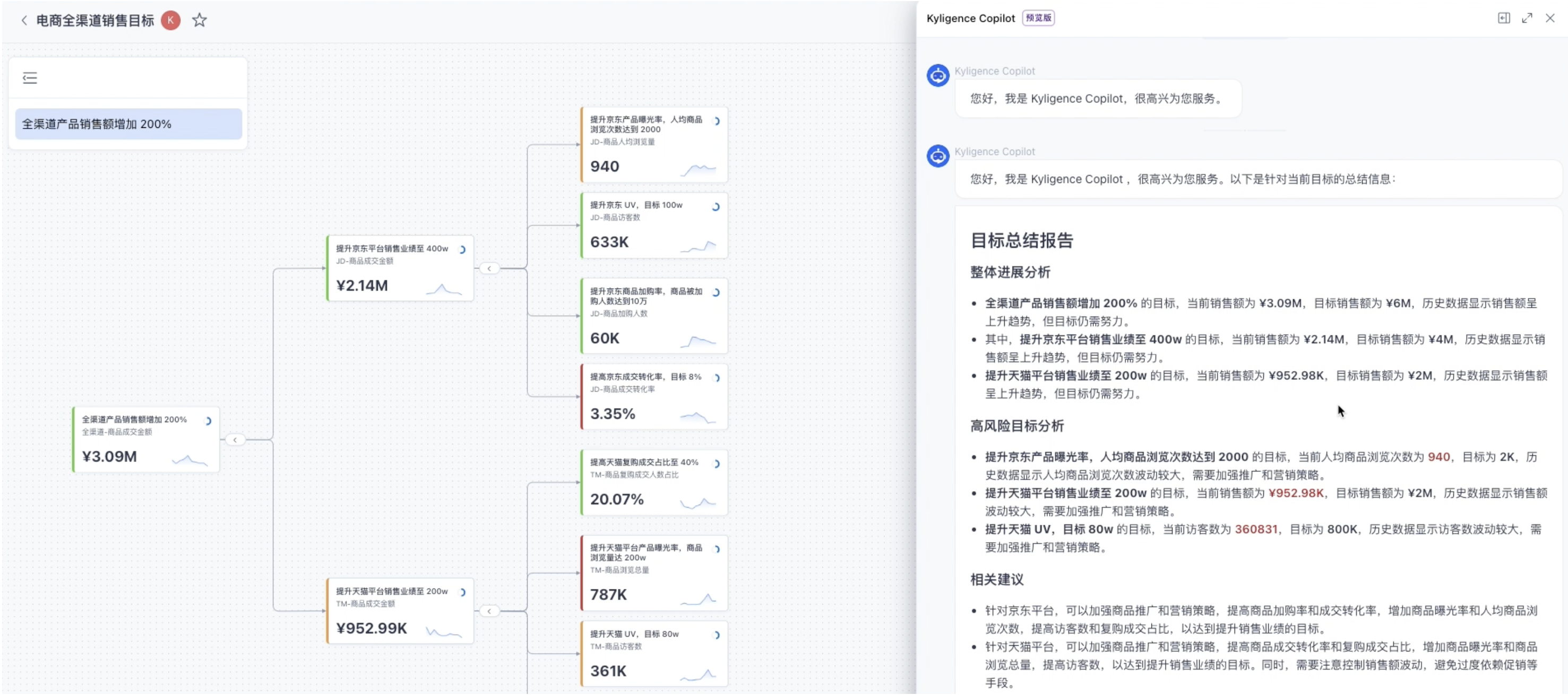Click the 预览版 badge
1568x695 pixels.
click(x=1038, y=18)
